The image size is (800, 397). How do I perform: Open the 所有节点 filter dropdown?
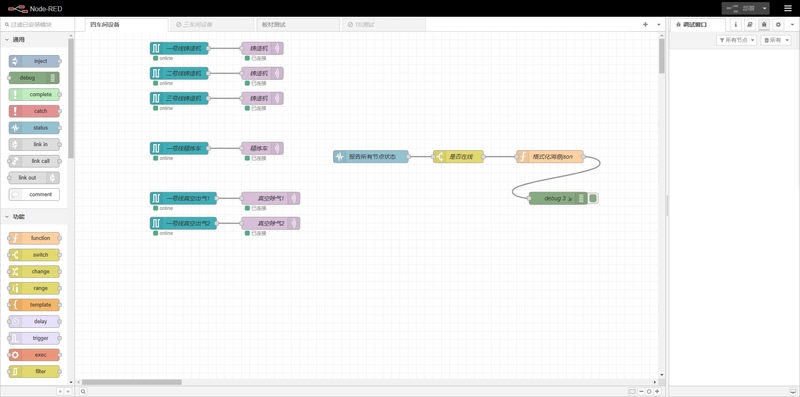coord(736,40)
